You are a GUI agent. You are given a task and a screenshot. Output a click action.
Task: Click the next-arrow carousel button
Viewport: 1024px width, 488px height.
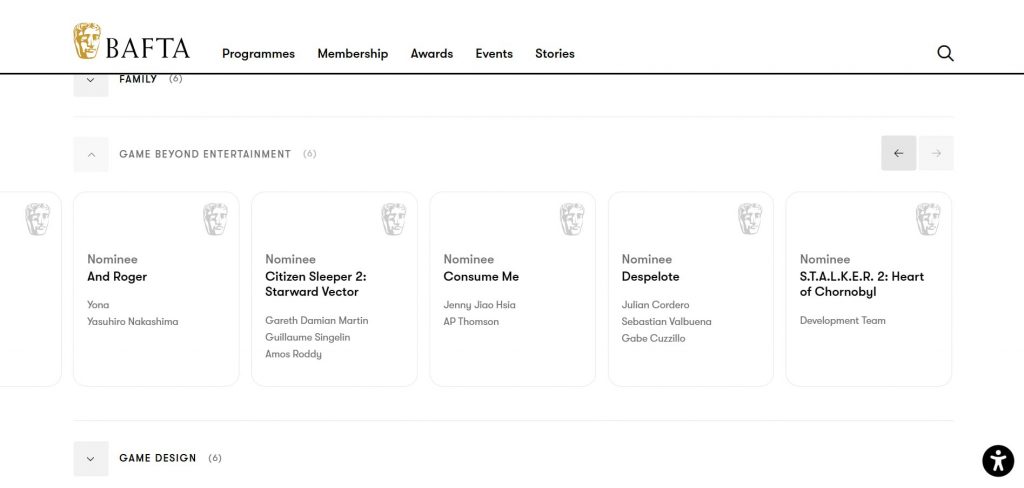point(936,154)
